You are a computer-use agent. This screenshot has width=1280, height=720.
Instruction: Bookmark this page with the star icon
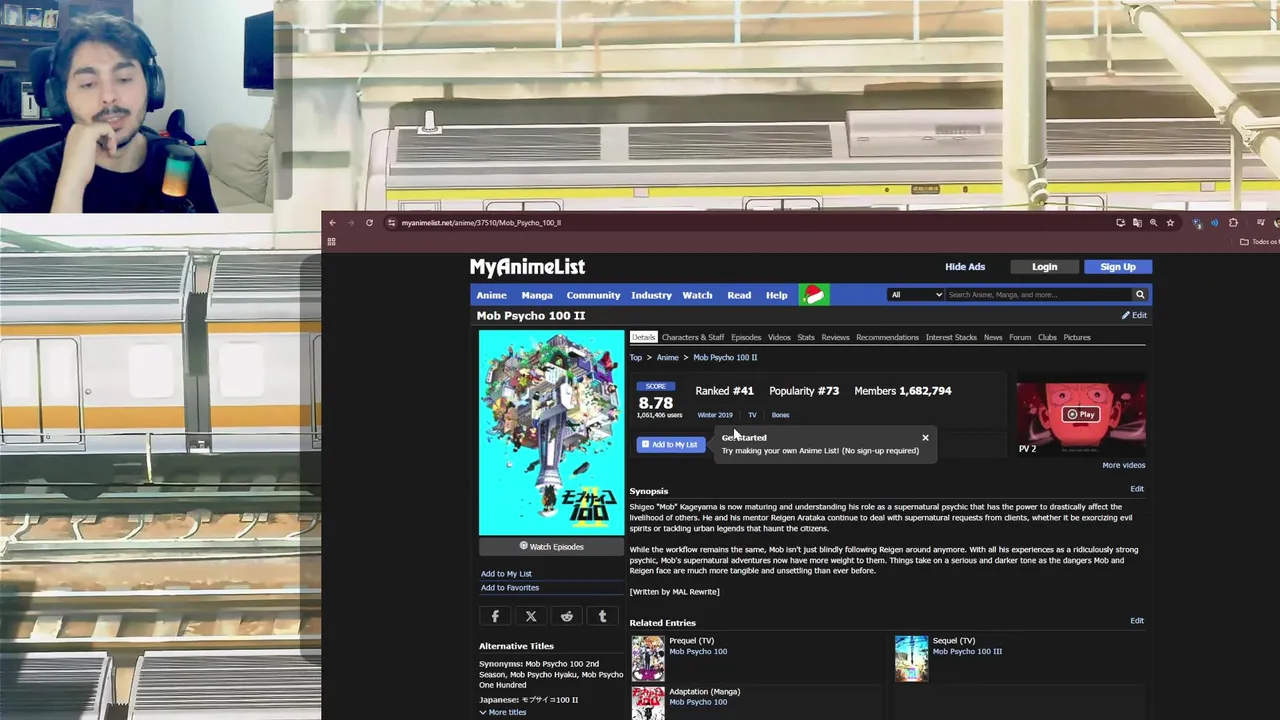pos(1170,223)
